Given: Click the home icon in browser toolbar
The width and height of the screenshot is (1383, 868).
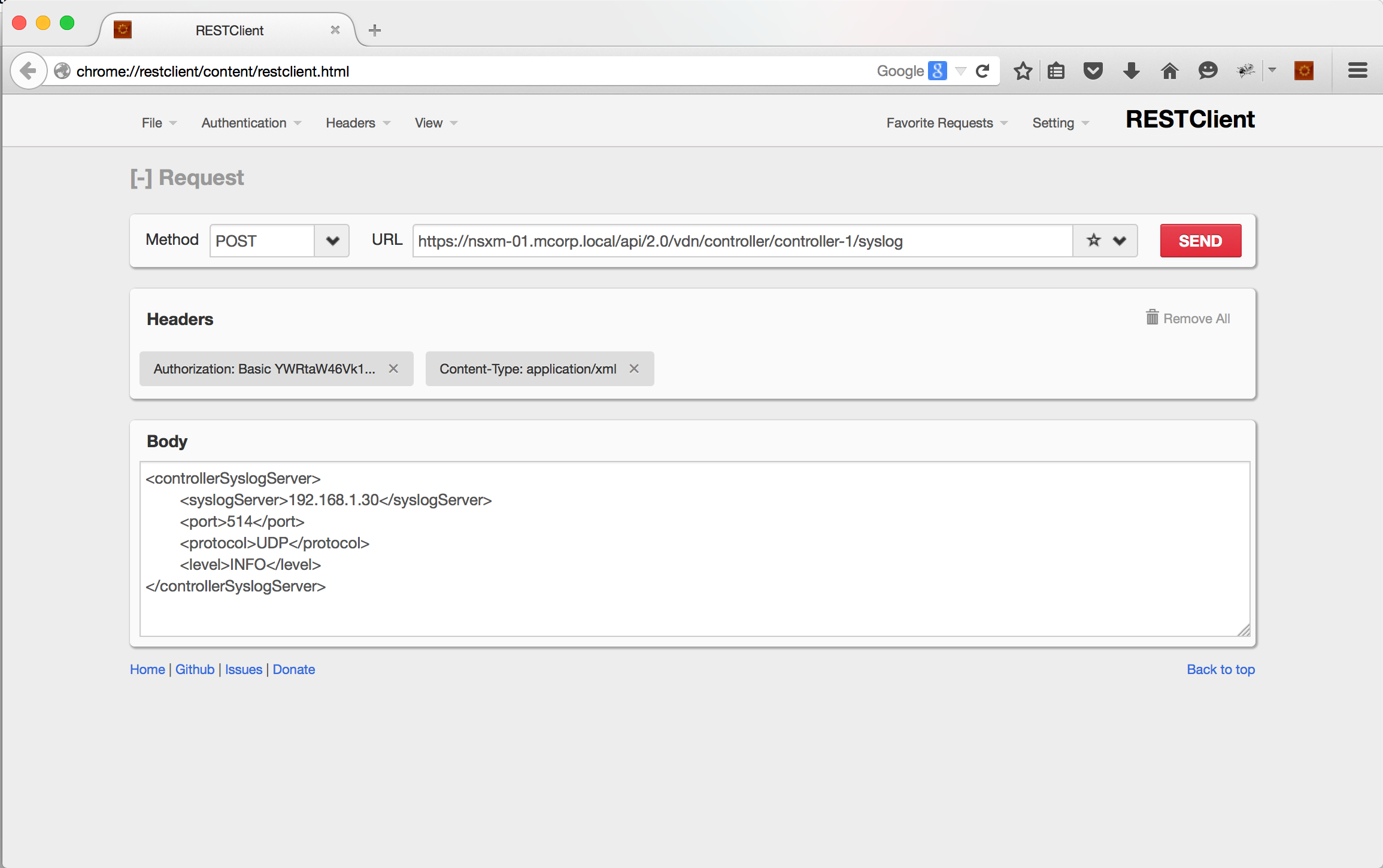Looking at the screenshot, I should [x=1169, y=71].
